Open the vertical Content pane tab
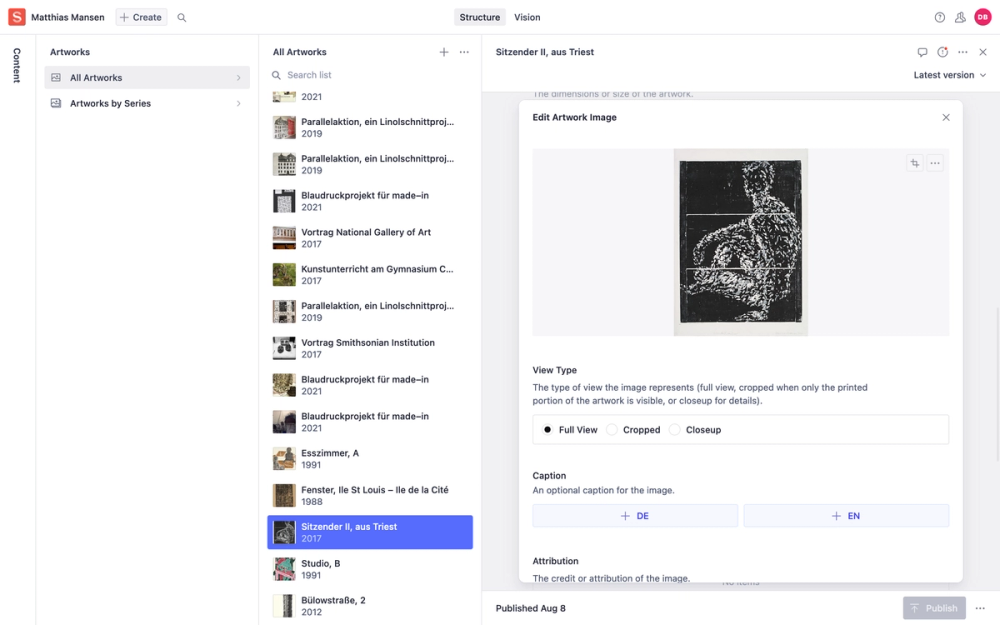This screenshot has width=1000, height=625. 17,65
